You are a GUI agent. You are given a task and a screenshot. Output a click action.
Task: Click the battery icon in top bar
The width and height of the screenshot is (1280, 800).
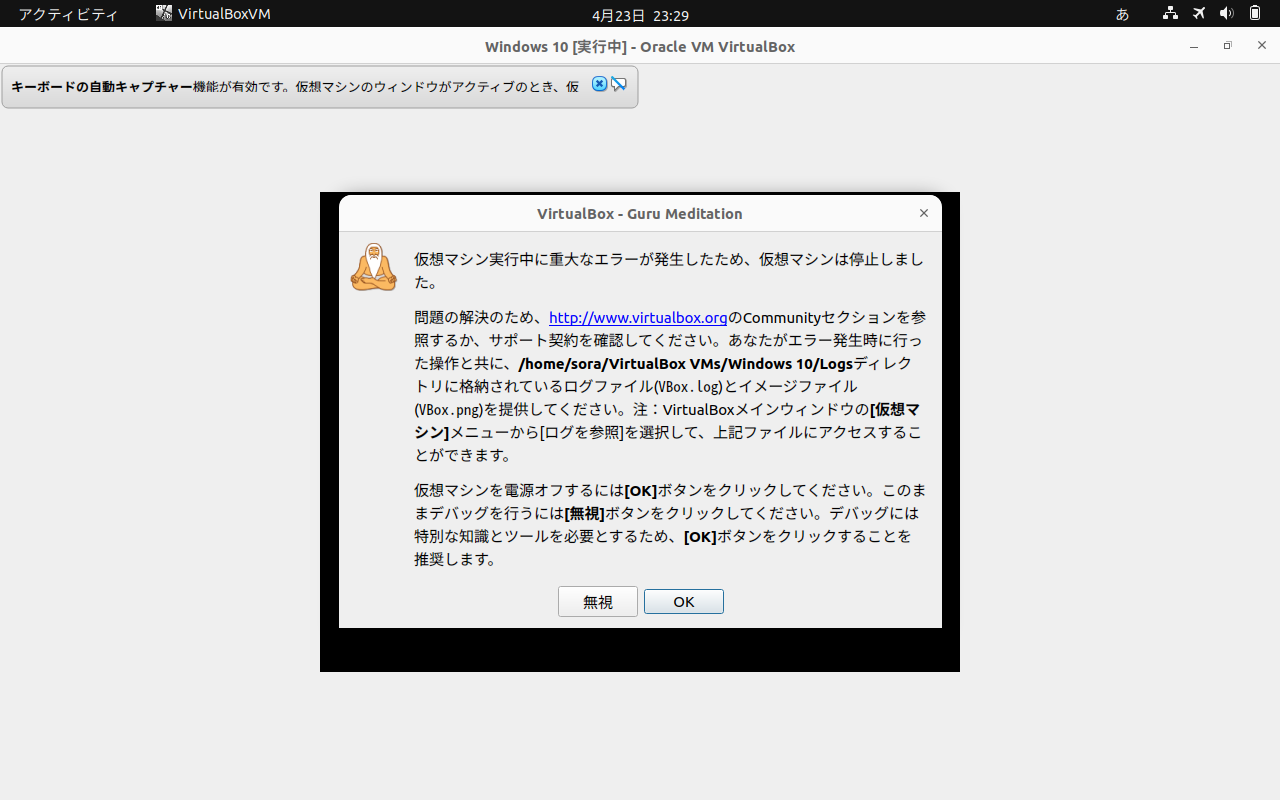(1255, 14)
